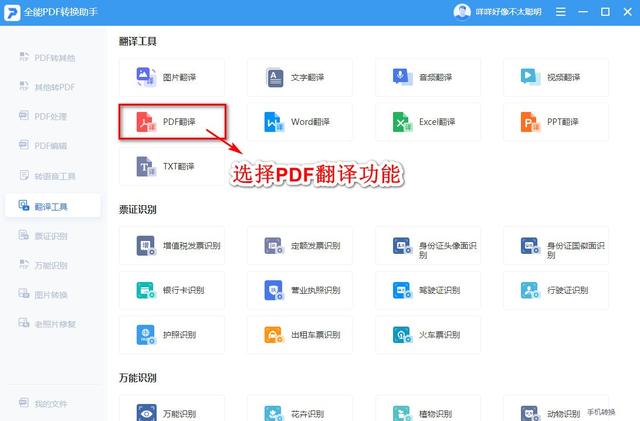640x421 pixels.
Task: Open 植物识别 plant recognition
Action: [x=428, y=408]
